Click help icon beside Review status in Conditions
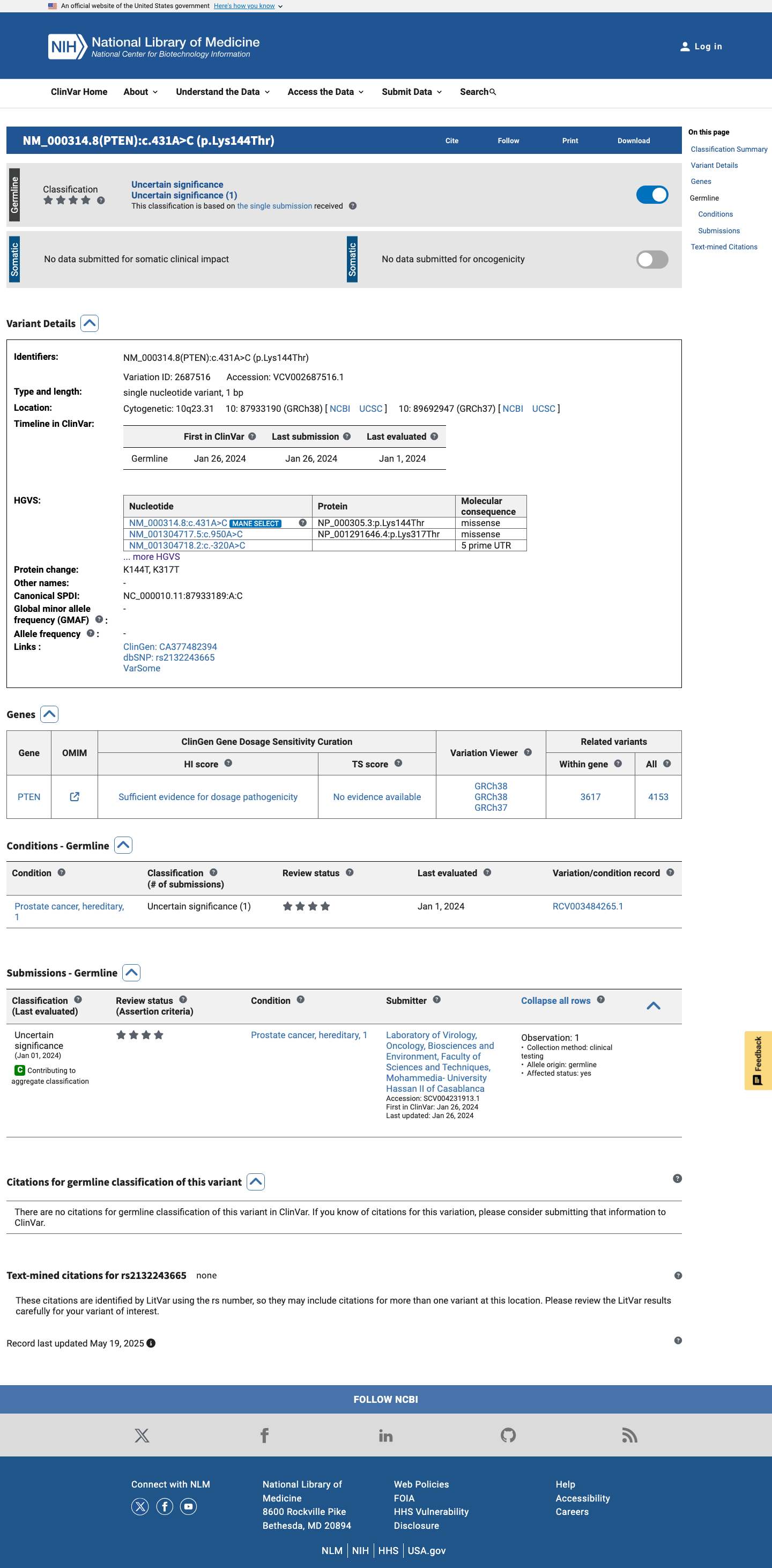The height and width of the screenshot is (1568, 772). pyautogui.click(x=349, y=872)
